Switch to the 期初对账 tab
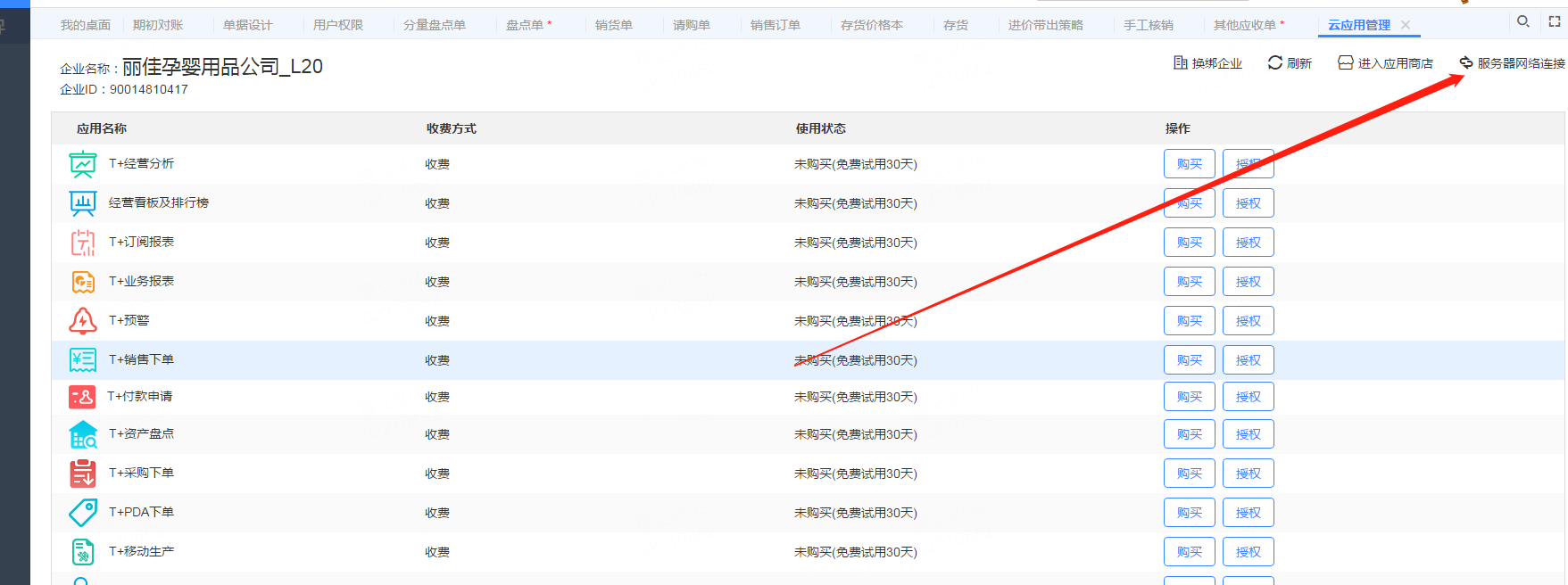 (x=158, y=25)
